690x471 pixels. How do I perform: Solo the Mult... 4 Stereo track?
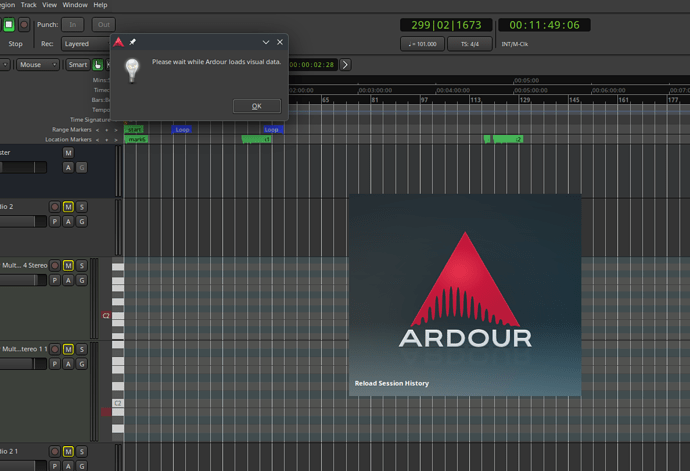(x=82, y=265)
